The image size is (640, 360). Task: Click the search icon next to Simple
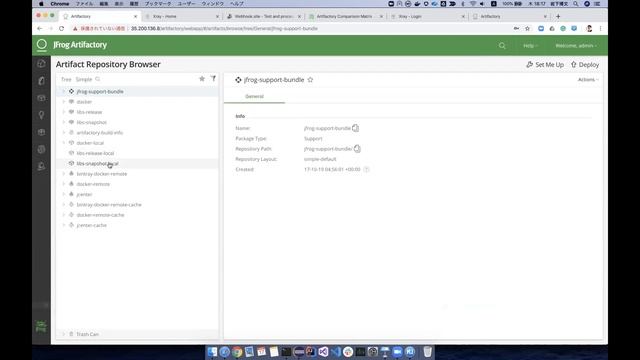tap(98, 79)
